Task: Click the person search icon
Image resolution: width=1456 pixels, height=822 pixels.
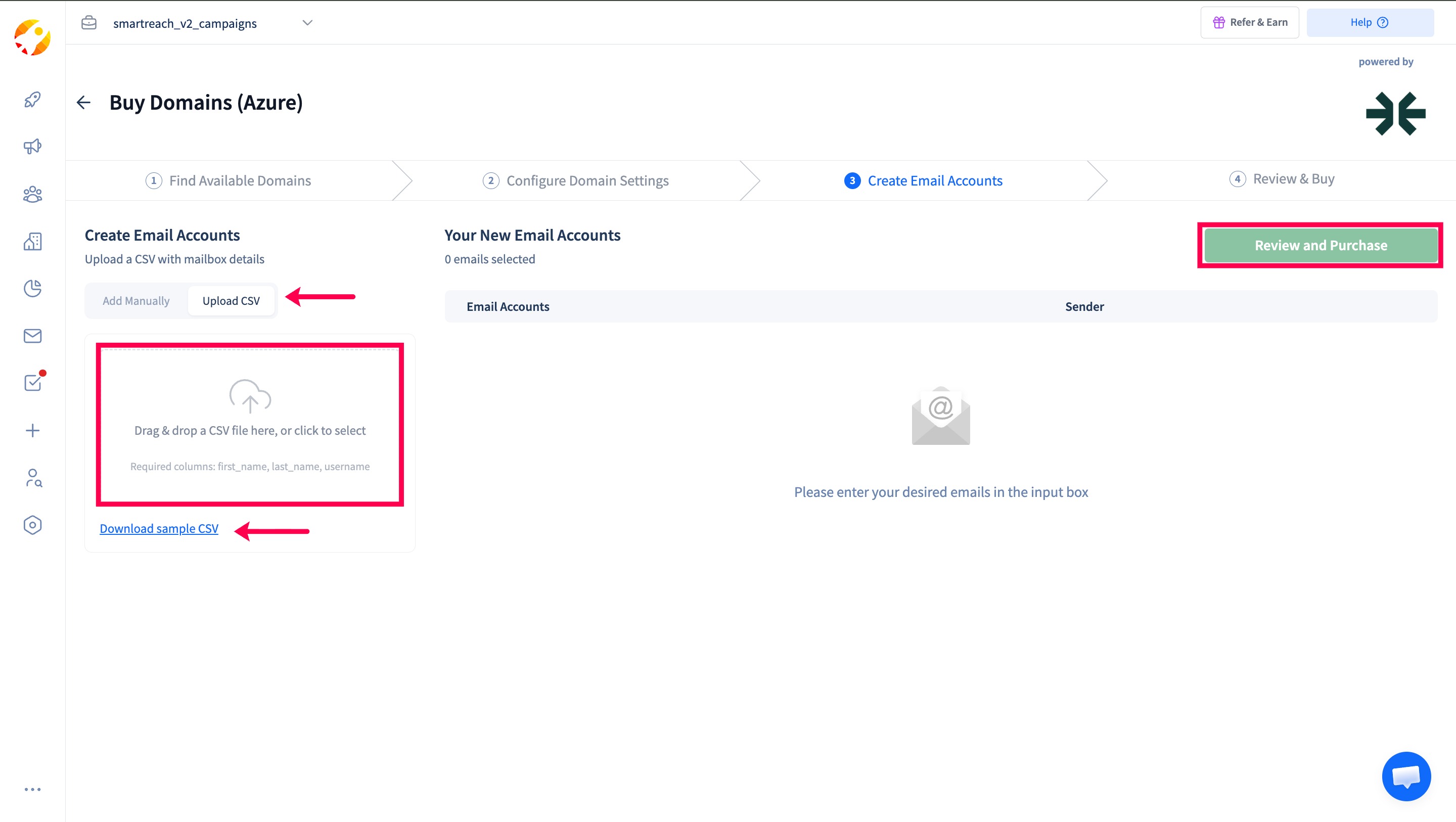Action: coord(33,478)
